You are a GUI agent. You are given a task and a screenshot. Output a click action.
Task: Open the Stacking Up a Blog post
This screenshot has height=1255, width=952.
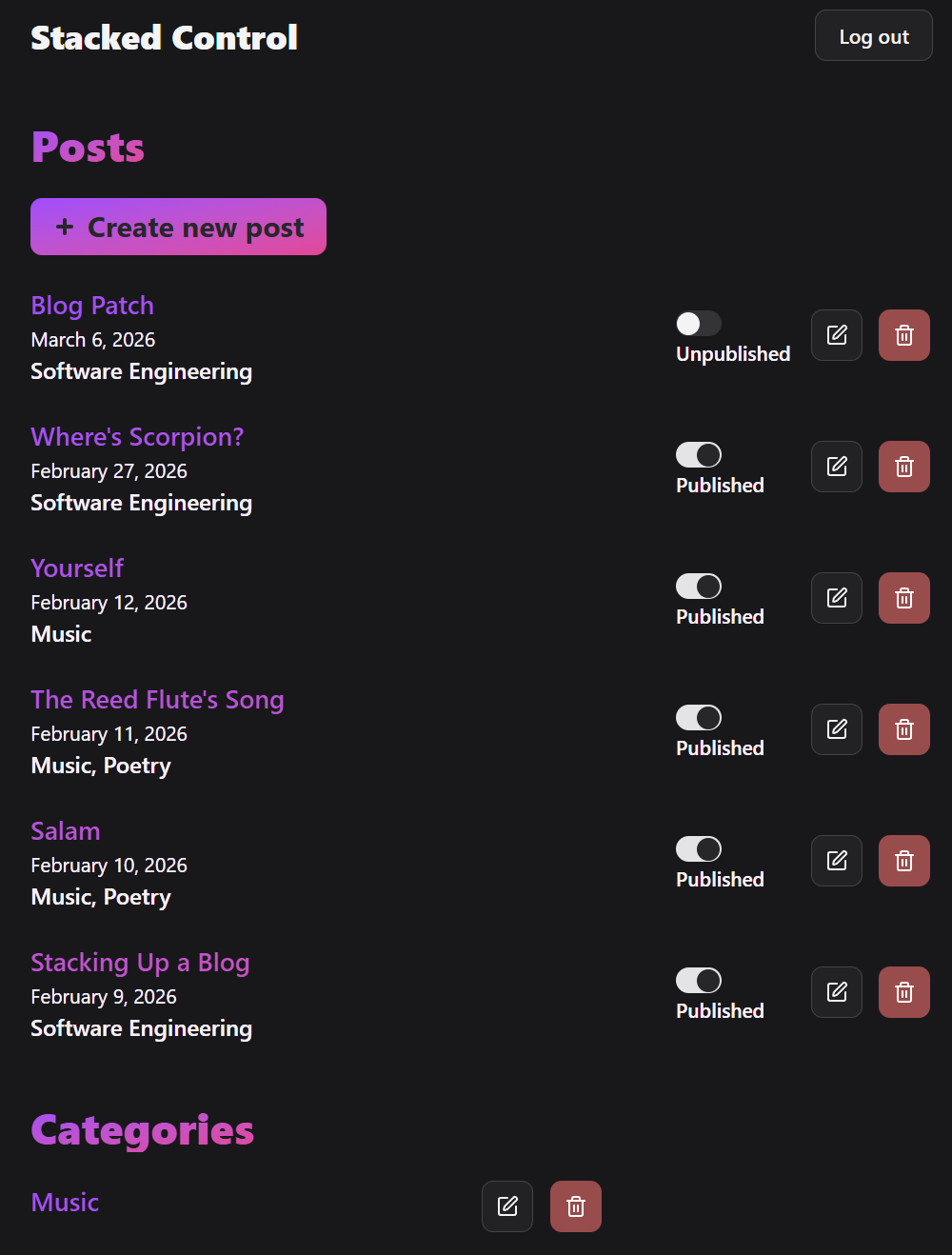click(140, 963)
